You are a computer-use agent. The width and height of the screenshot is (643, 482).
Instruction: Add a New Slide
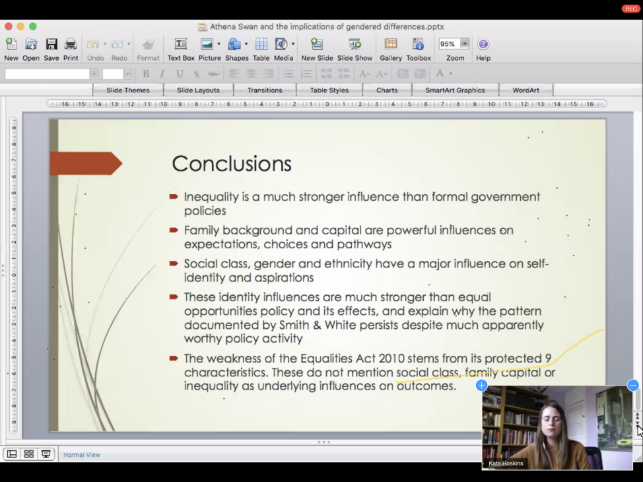coord(316,45)
